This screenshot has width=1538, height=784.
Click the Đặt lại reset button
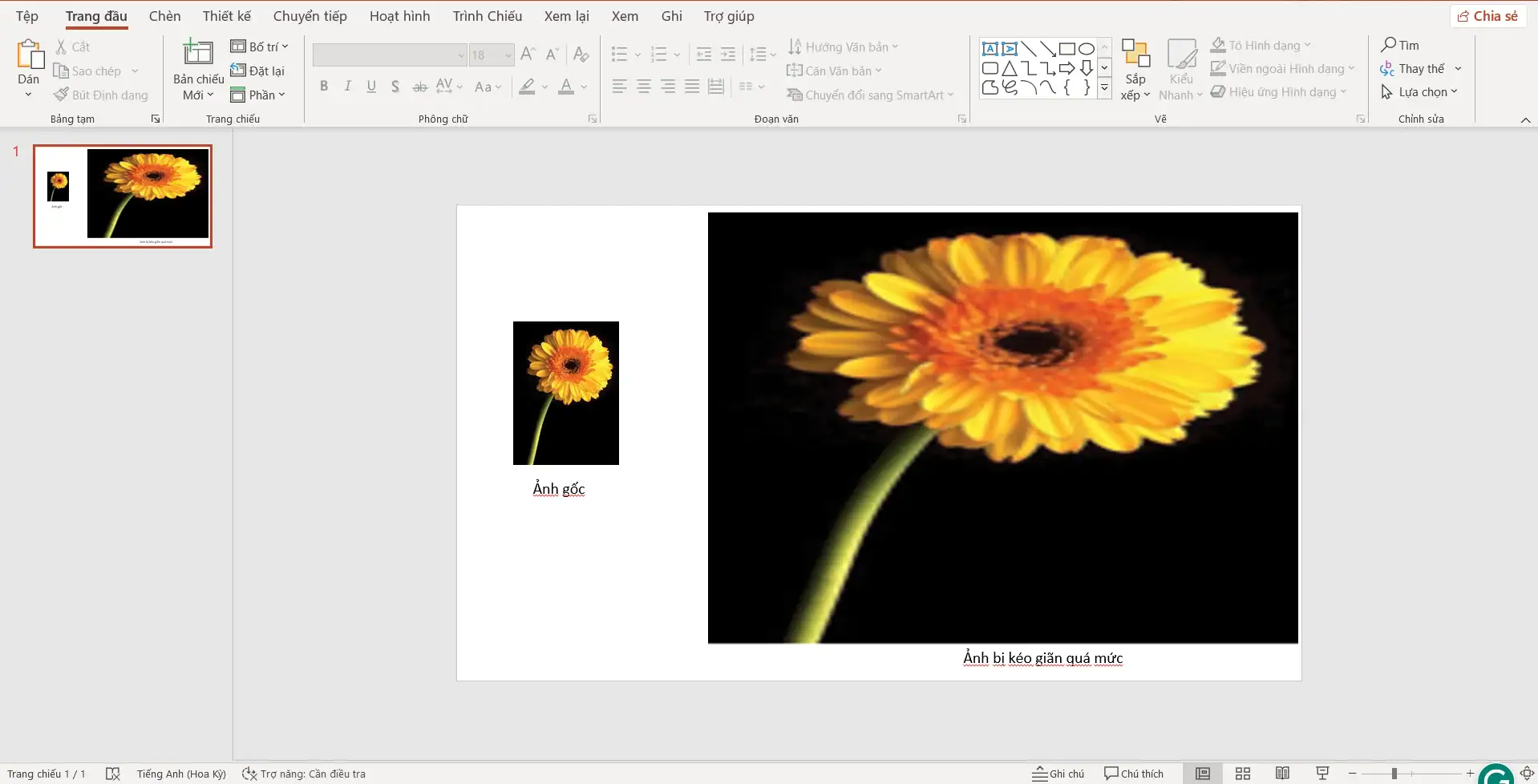(257, 71)
